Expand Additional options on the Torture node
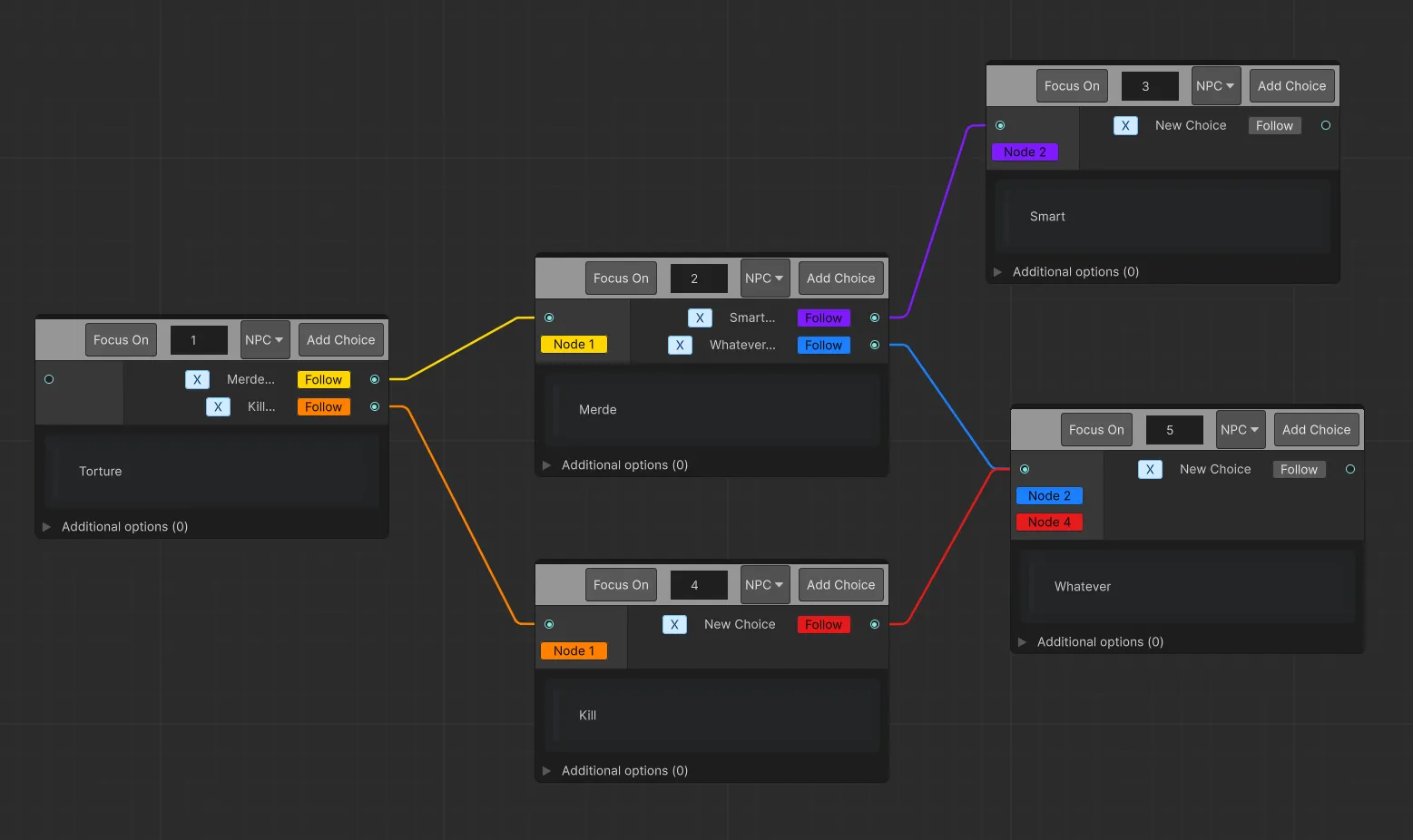The image size is (1413, 840). 46,526
